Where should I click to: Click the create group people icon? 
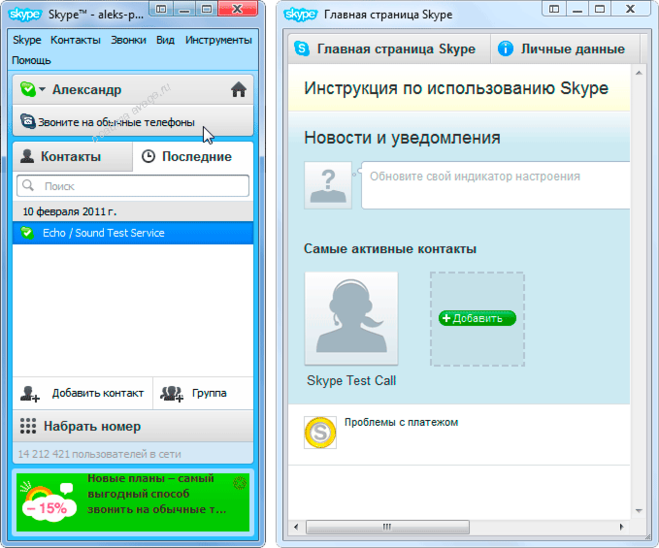[171, 394]
